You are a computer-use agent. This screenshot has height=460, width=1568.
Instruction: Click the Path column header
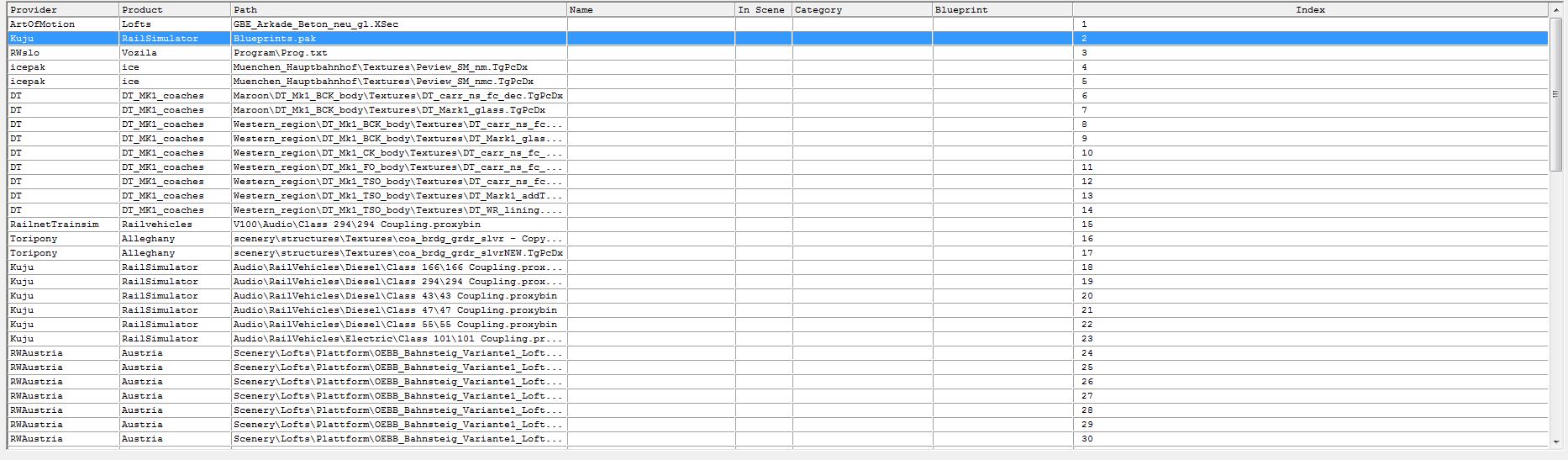point(398,9)
